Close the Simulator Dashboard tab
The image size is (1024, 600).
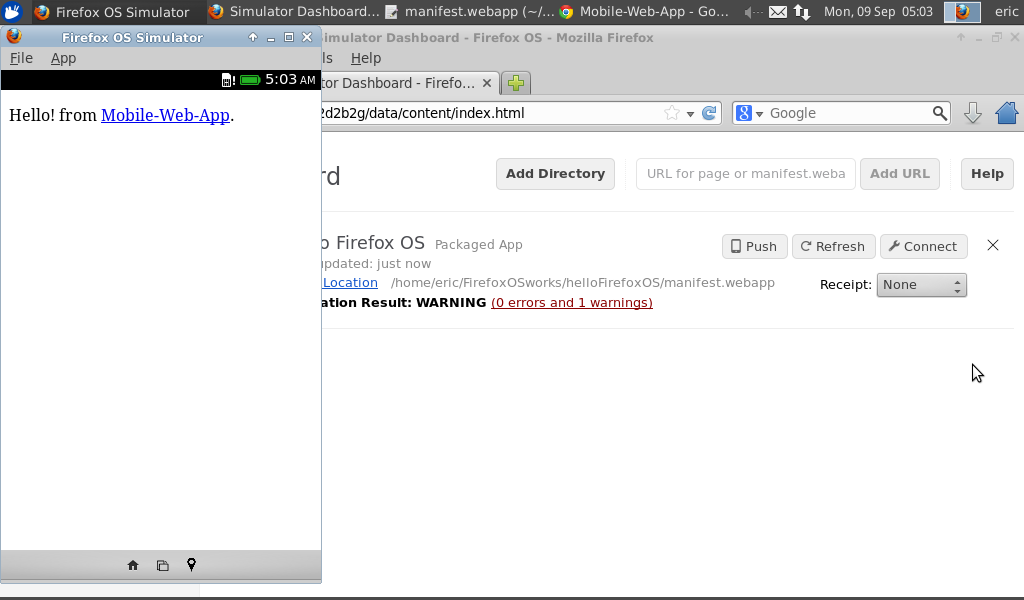(487, 83)
